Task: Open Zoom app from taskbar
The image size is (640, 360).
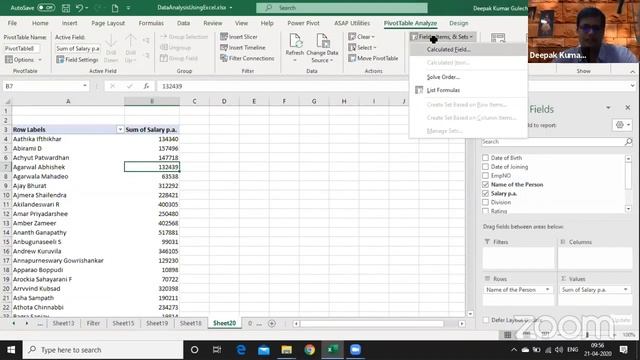Action: (356, 350)
